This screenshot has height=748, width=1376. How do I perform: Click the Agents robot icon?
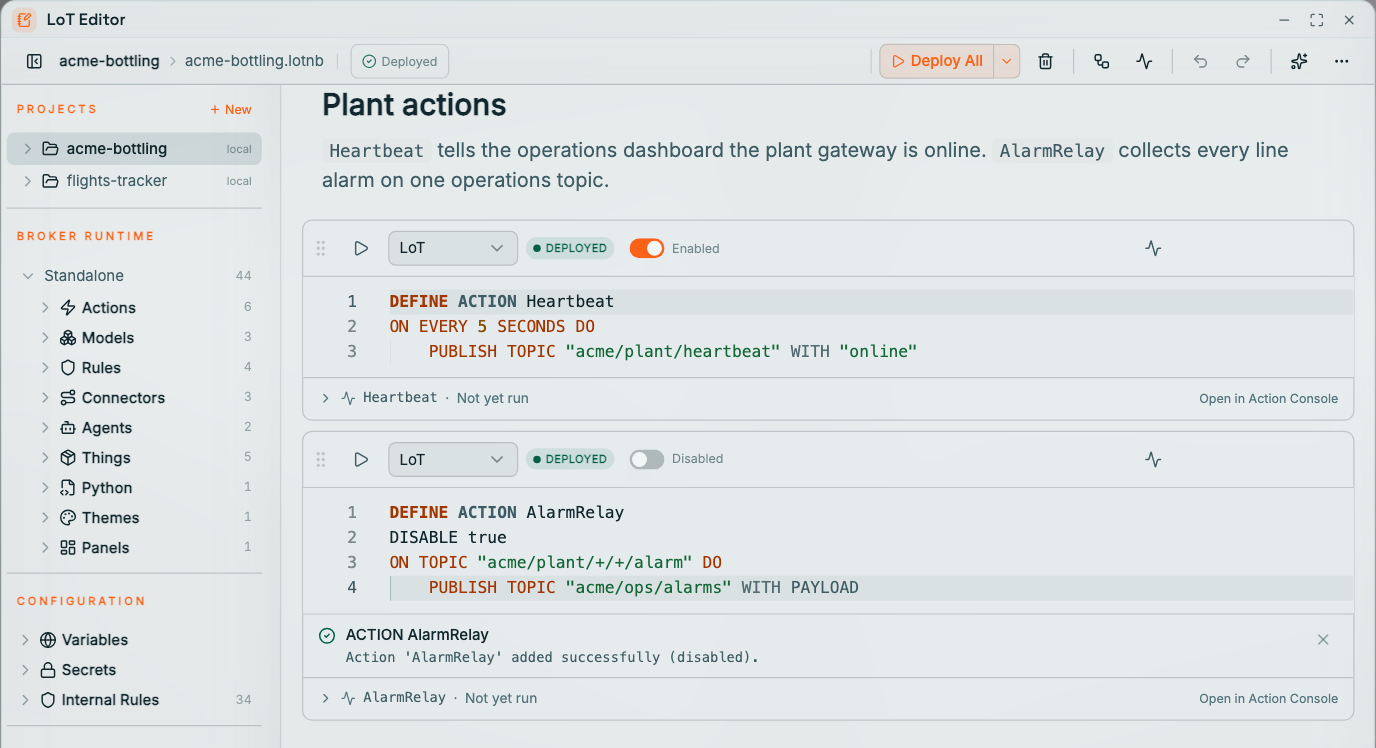(x=68, y=428)
